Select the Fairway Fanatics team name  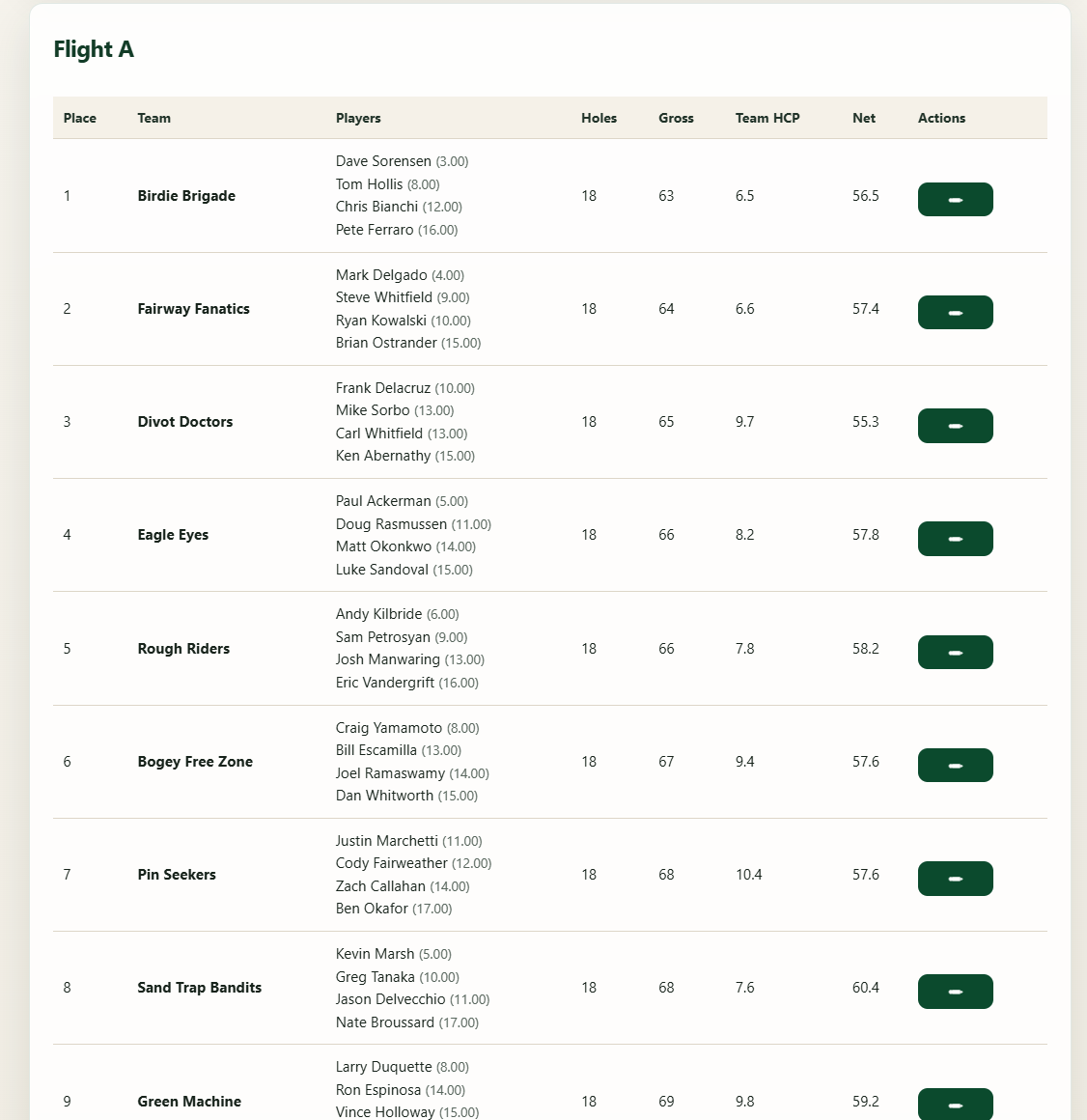pyautogui.click(x=193, y=309)
